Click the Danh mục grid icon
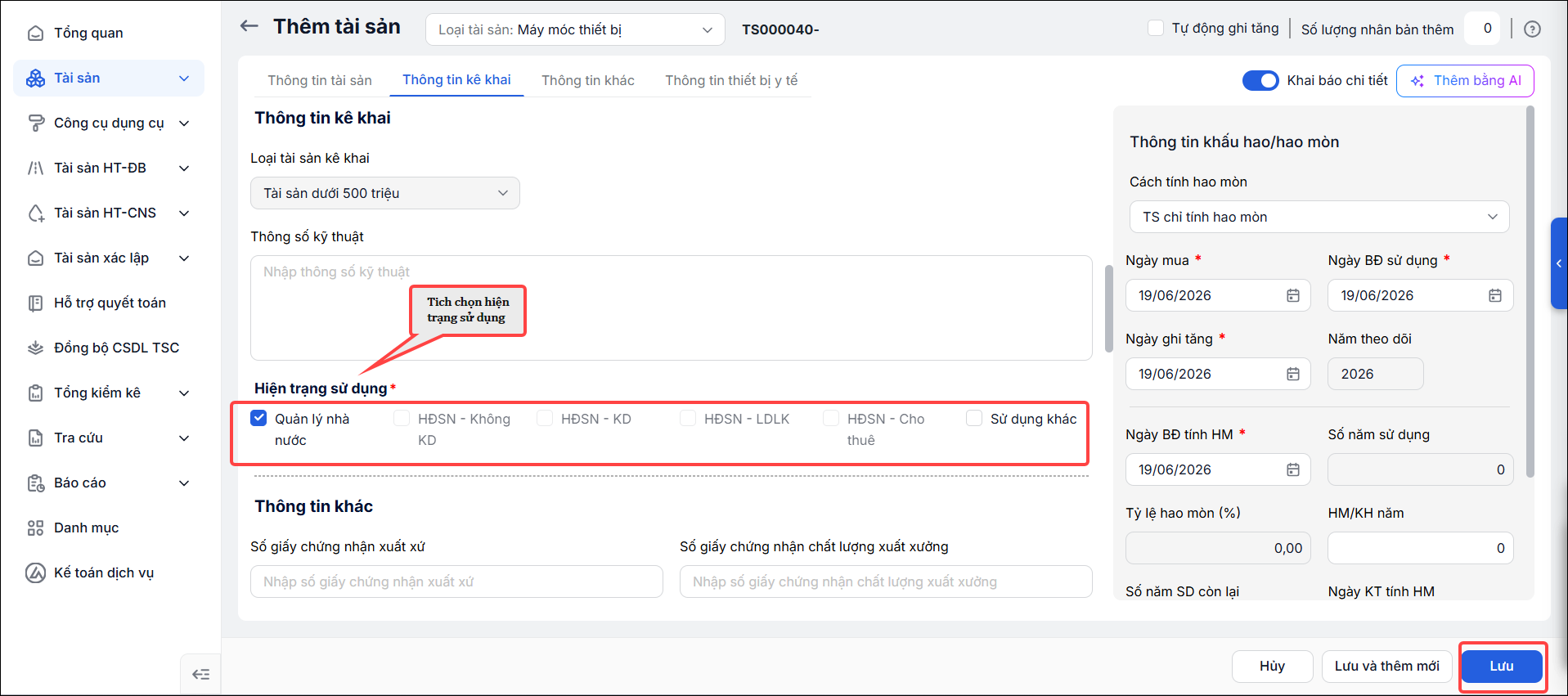Screen dimensions: 1568x696 coord(36,528)
